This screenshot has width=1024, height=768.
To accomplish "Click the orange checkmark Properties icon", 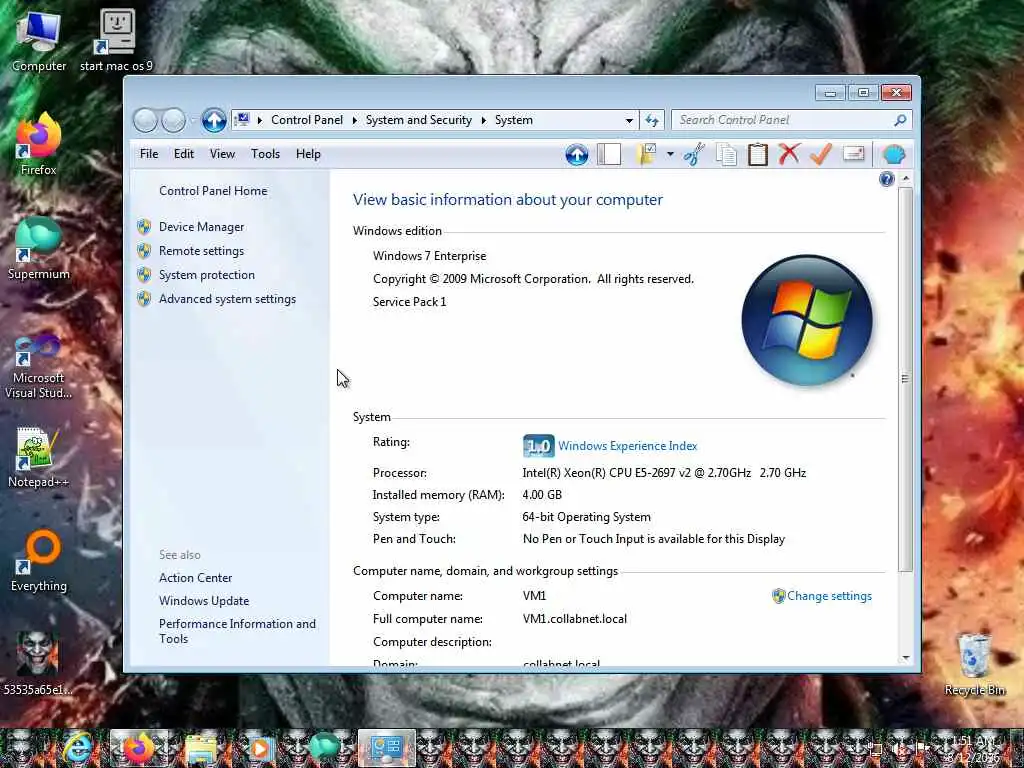I will pyautogui.click(x=821, y=155).
